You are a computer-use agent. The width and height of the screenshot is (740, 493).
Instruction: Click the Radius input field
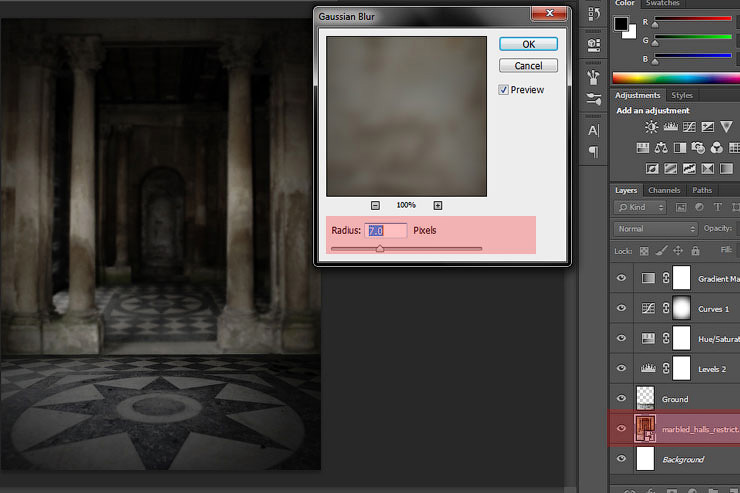pos(386,231)
